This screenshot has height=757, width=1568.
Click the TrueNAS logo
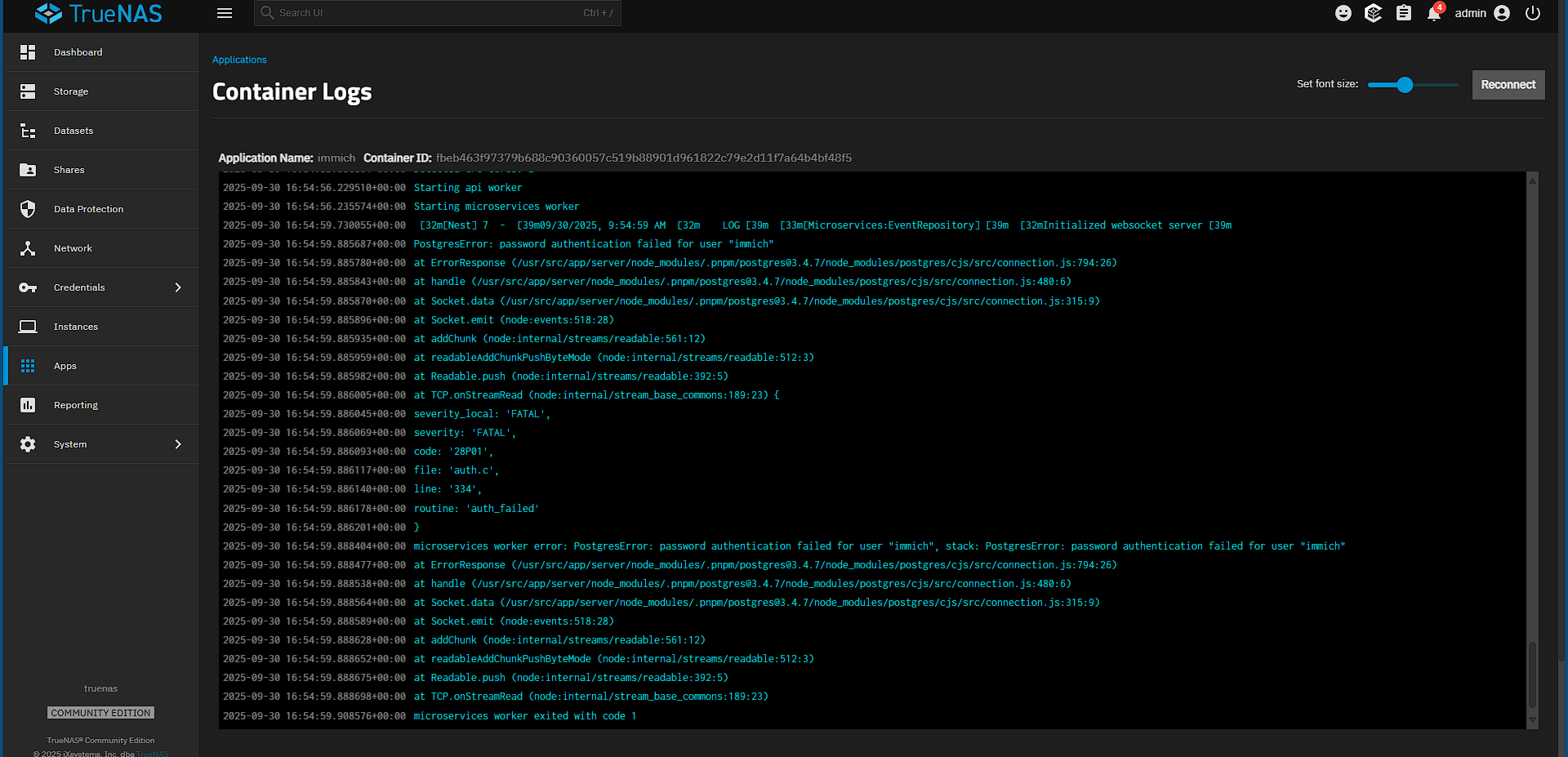(x=99, y=14)
